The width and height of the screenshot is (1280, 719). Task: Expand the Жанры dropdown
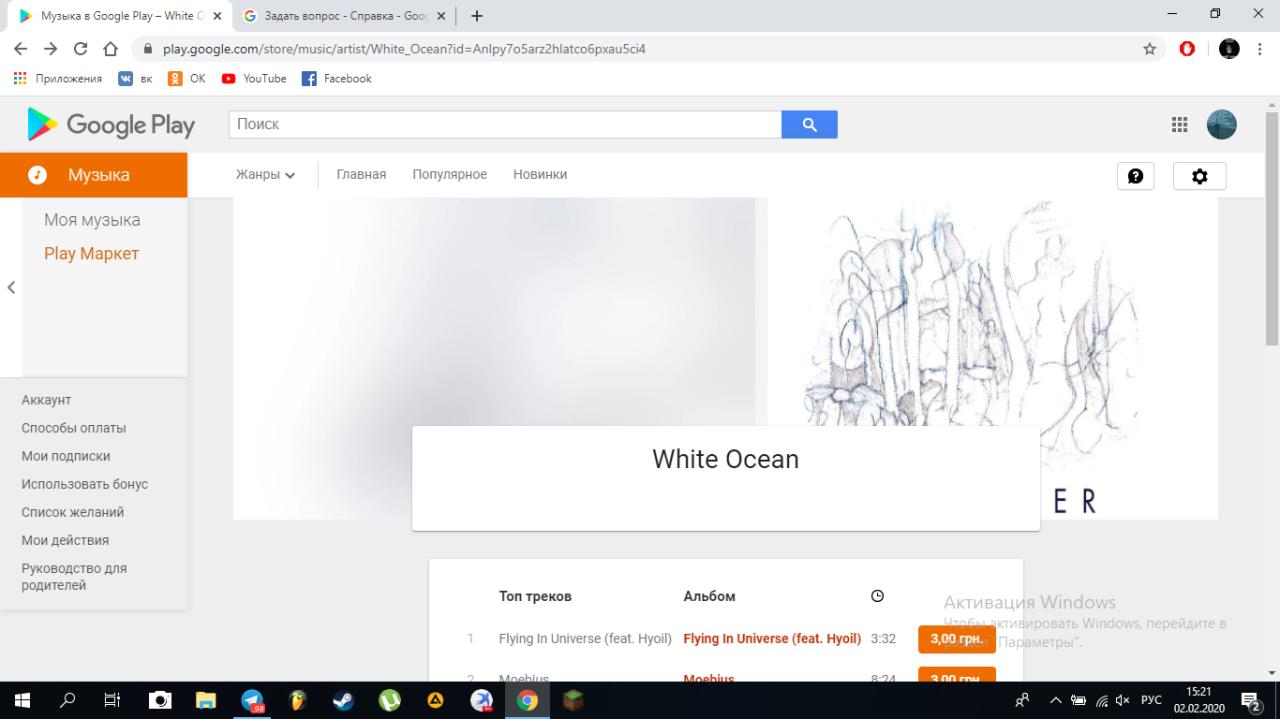pyautogui.click(x=265, y=174)
